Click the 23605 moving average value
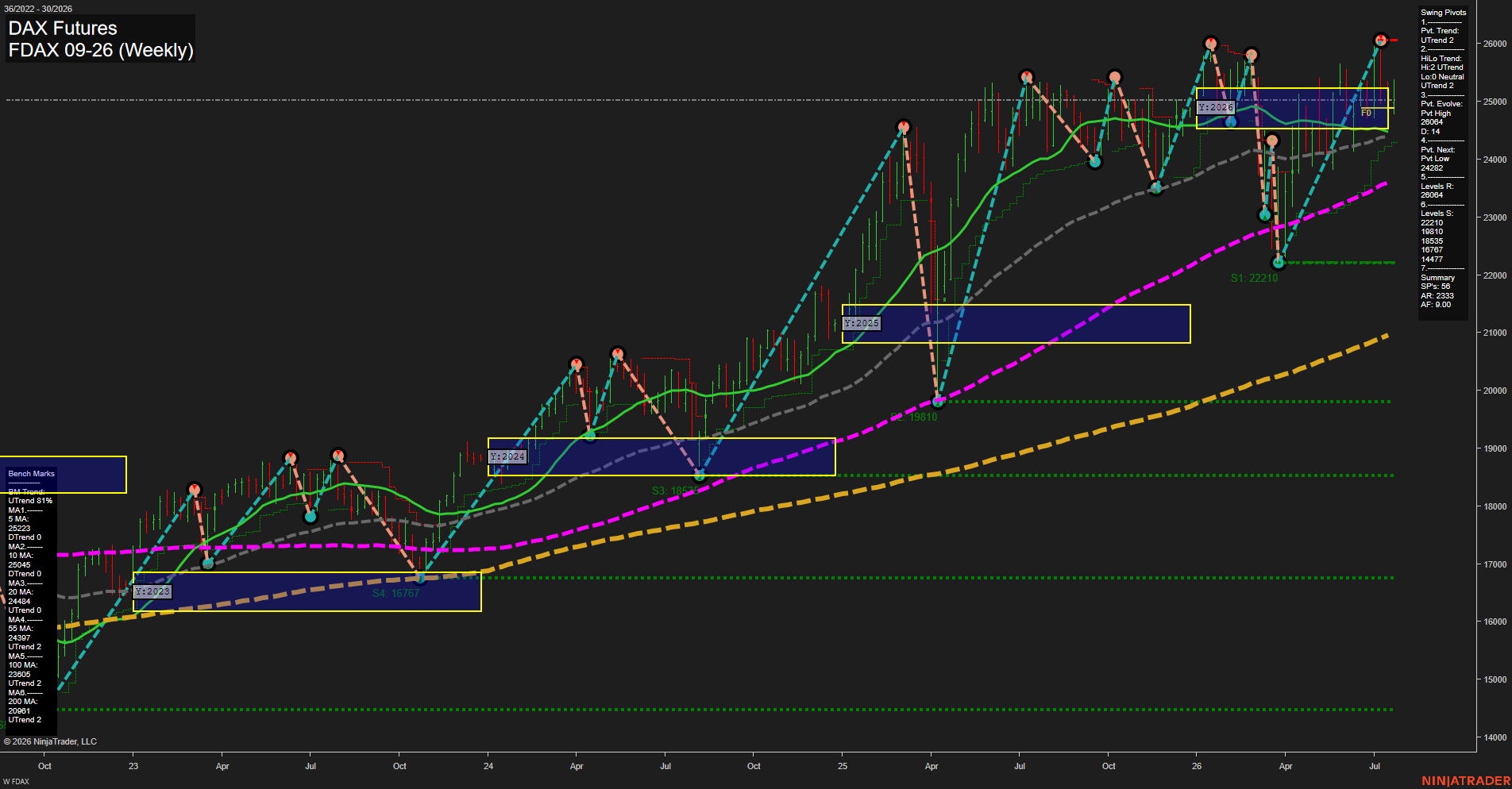 click(x=19, y=675)
